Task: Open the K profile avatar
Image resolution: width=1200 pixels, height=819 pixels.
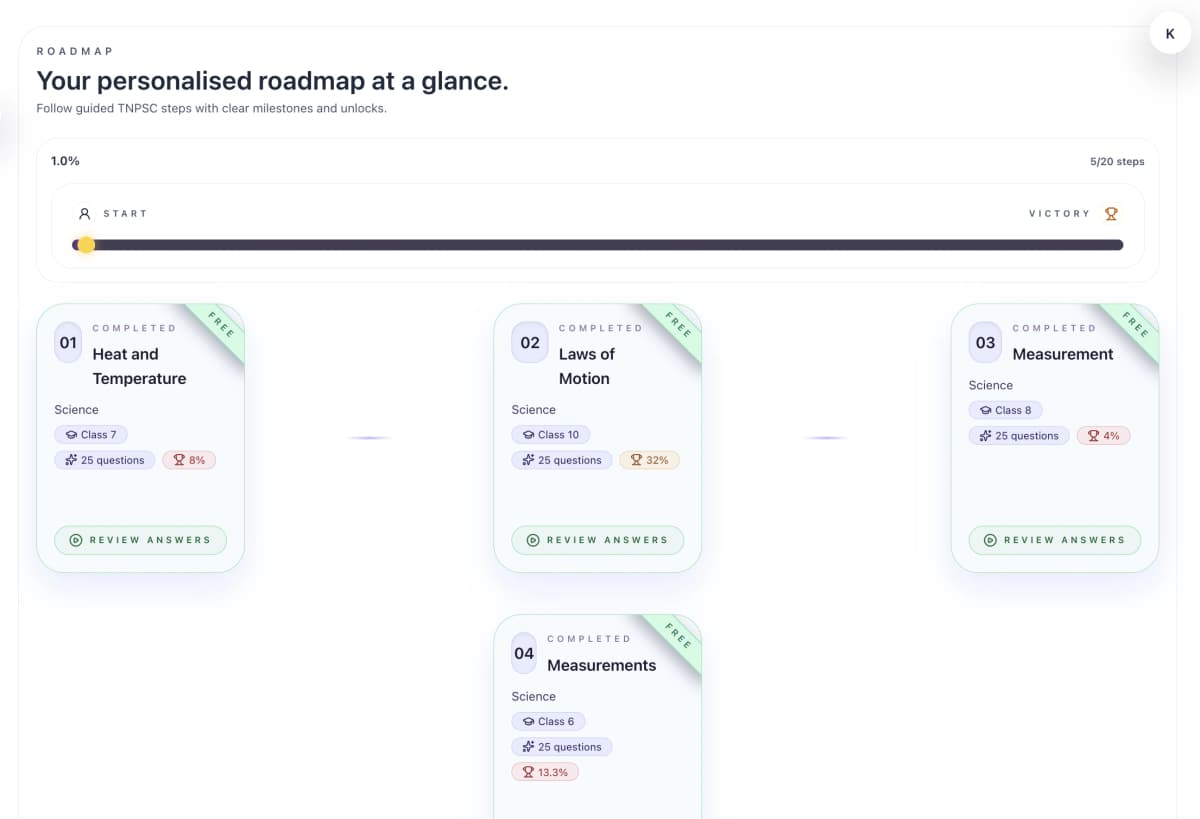Action: click(1169, 32)
